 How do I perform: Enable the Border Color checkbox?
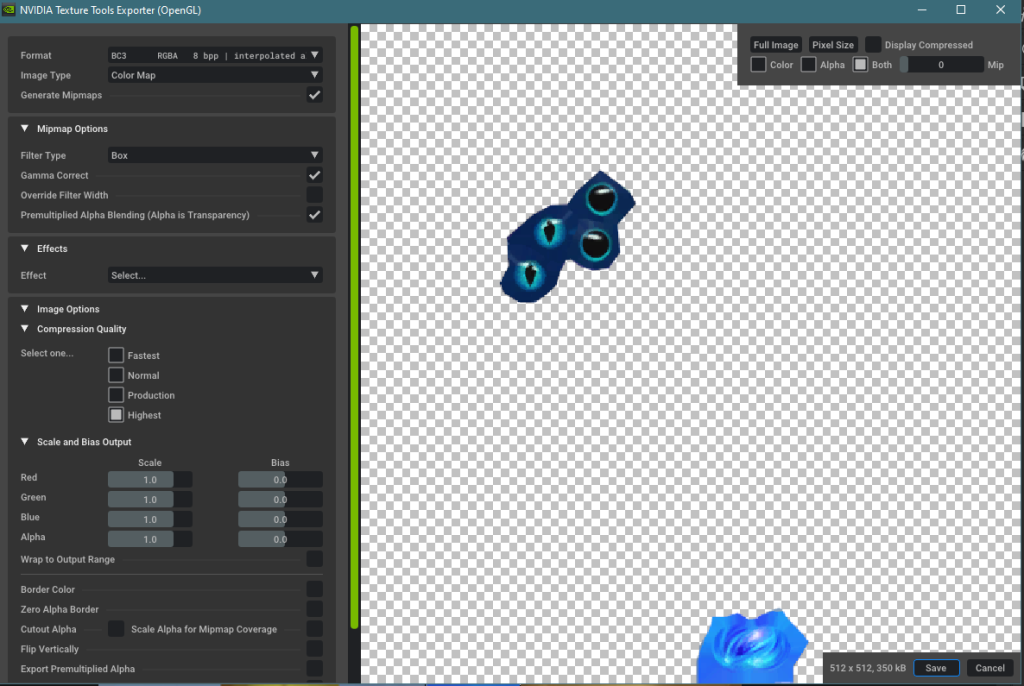[314, 589]
